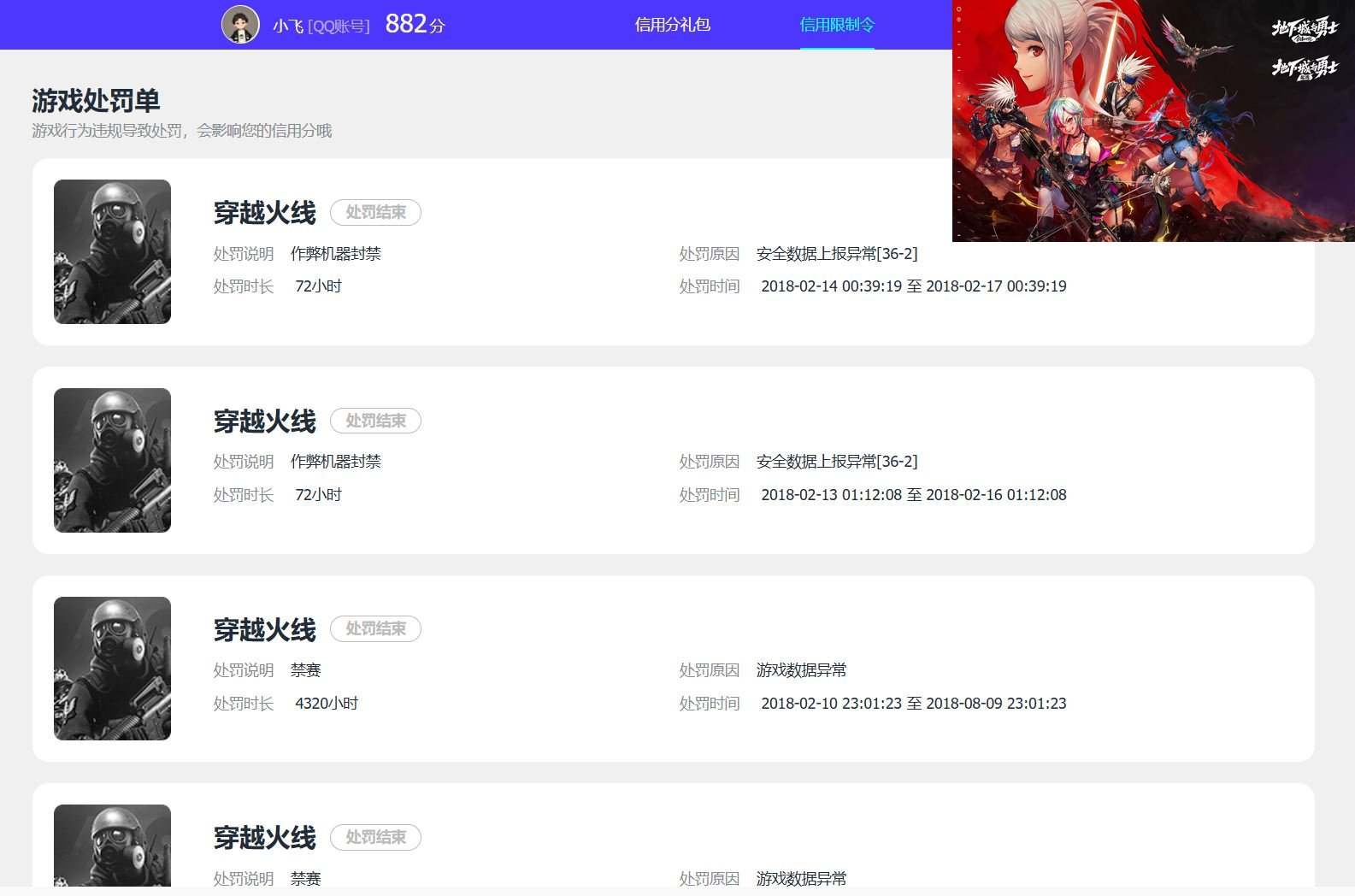Open the Dungeon Fighter game banner ad
The width and height of the screenshot is (1355, 896).
click(1153, 121)
